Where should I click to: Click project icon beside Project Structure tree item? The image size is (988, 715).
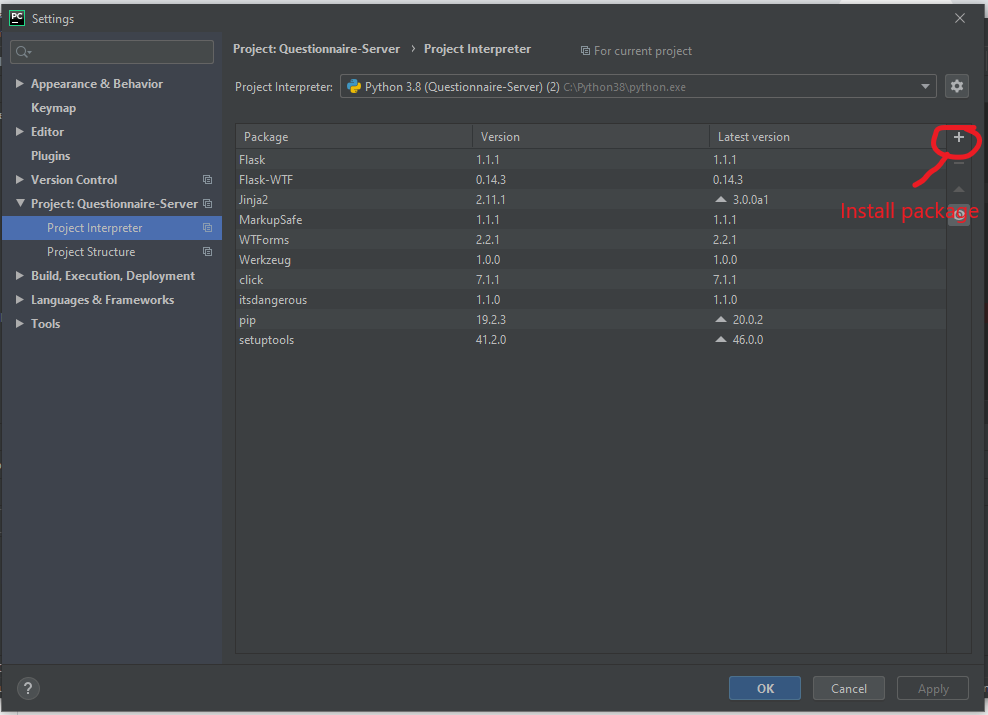point(207,251)
